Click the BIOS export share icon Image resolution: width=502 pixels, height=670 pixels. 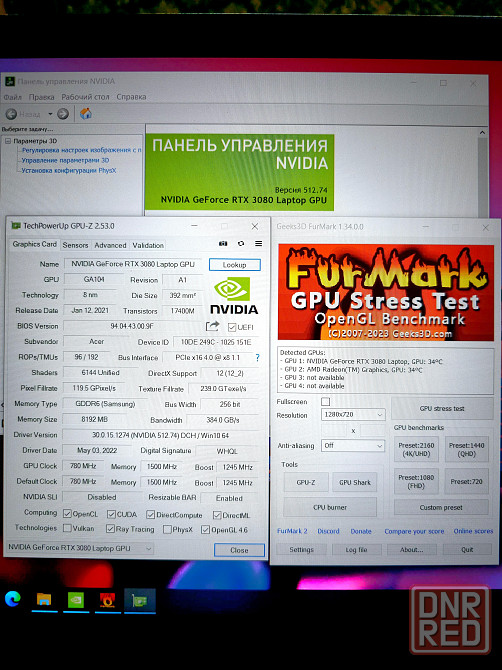(212, 326)
